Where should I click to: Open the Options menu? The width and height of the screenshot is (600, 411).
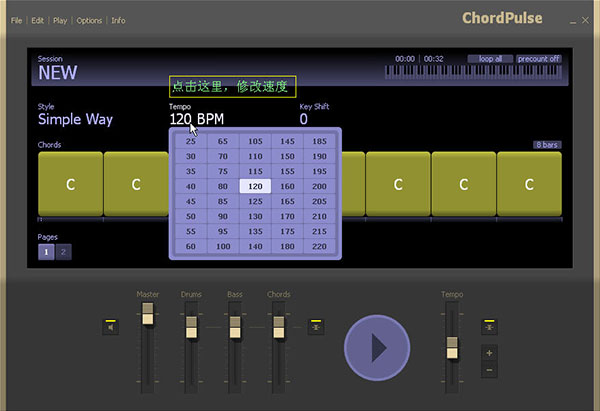pos(89,21)
